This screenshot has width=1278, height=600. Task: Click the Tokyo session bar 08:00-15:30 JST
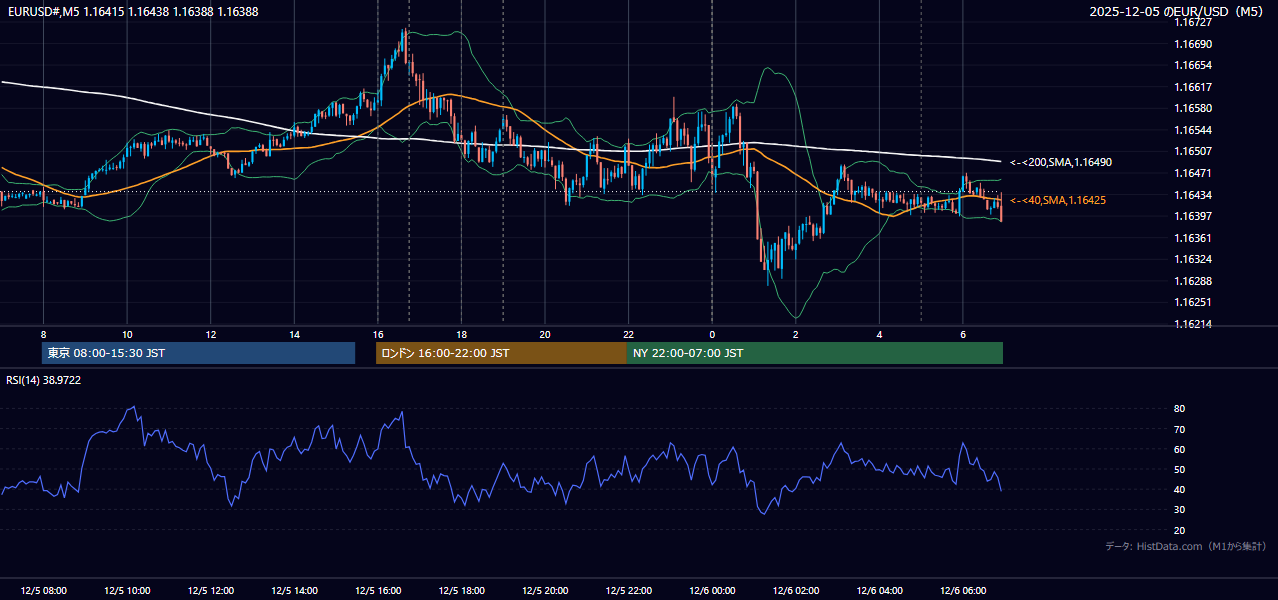coord(198,353)
